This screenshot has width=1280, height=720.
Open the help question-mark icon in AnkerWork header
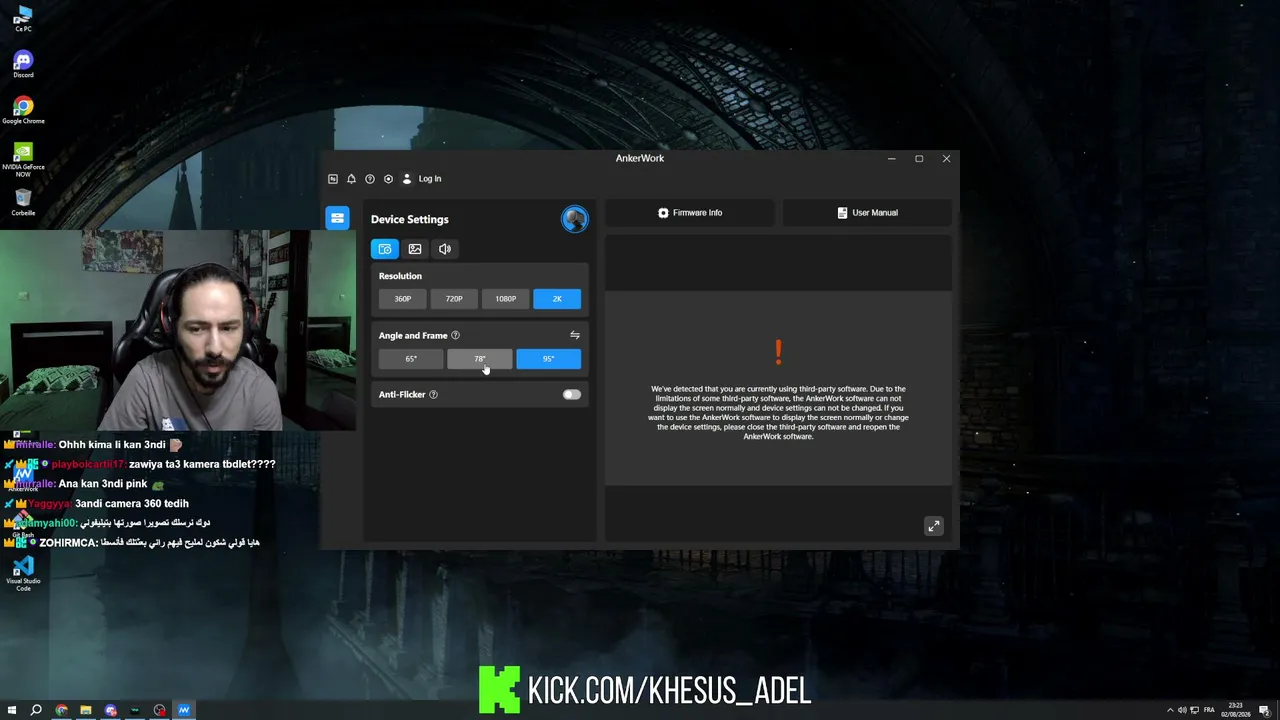pos(370,179)
